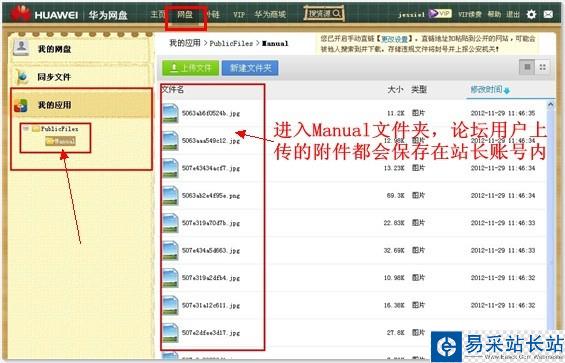Click the 图片 type cell of the 32.69K row
Screen dimensions: 565x363
click(418, 250)
